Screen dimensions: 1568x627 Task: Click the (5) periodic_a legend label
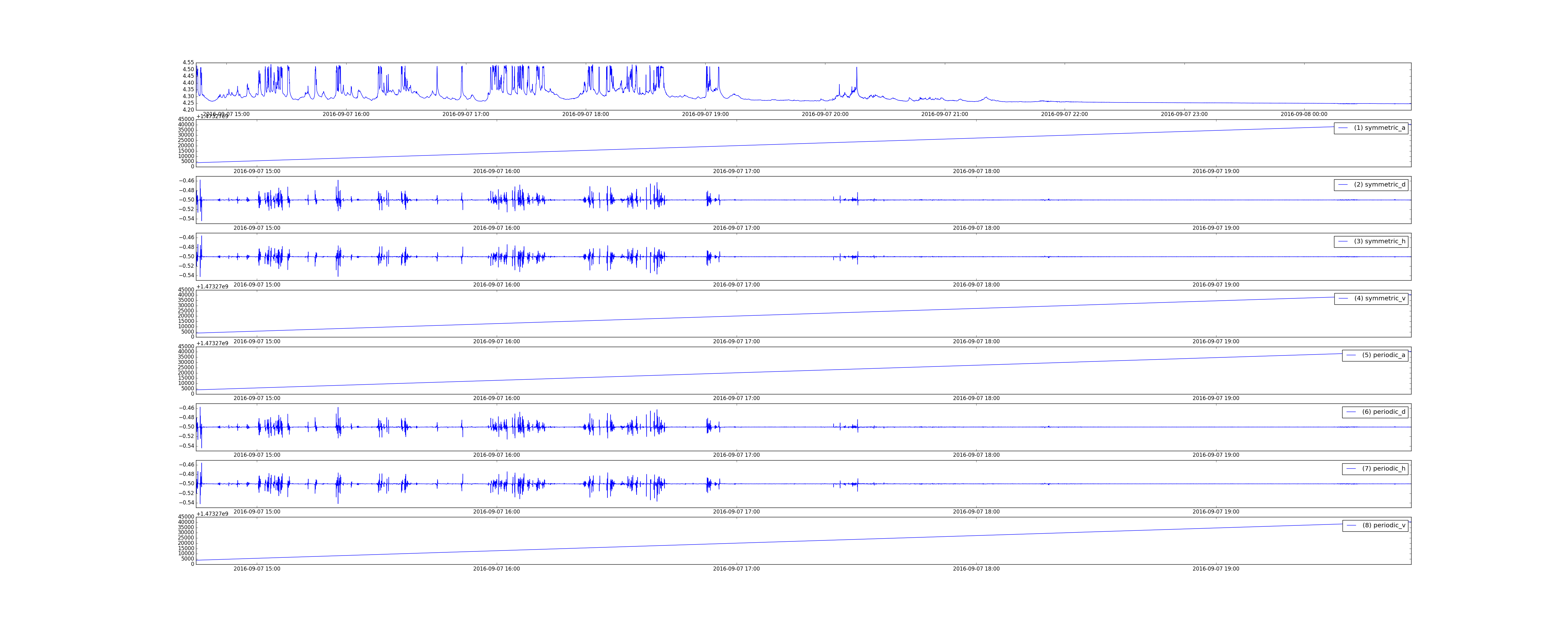coord(1384,355)
